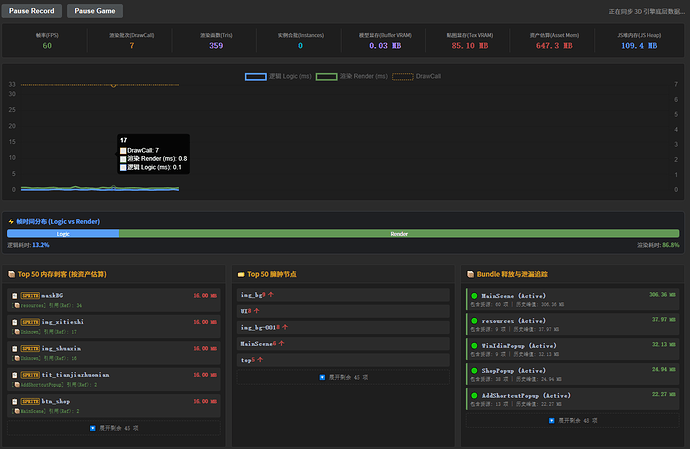
Task: Click the Bundle tracking panel icon
Action: click(x=470, y=274)
